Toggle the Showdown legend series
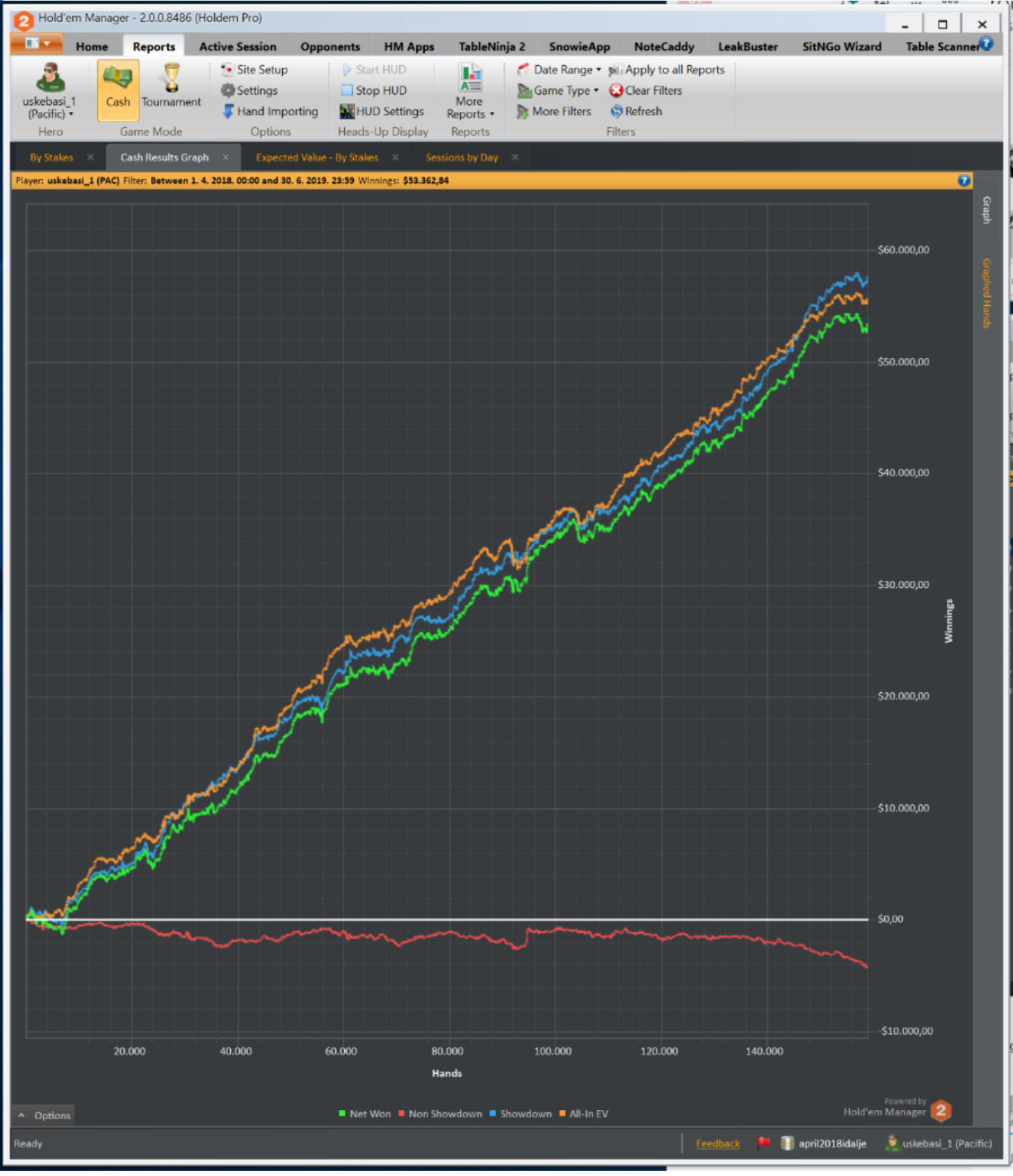 pos(521,1113)
